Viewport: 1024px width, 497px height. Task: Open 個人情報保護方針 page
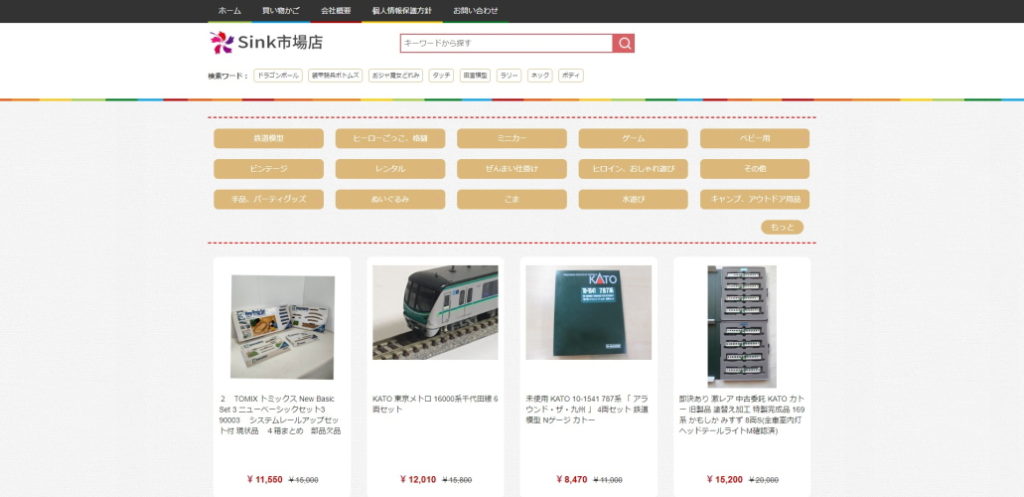[401, 10]
